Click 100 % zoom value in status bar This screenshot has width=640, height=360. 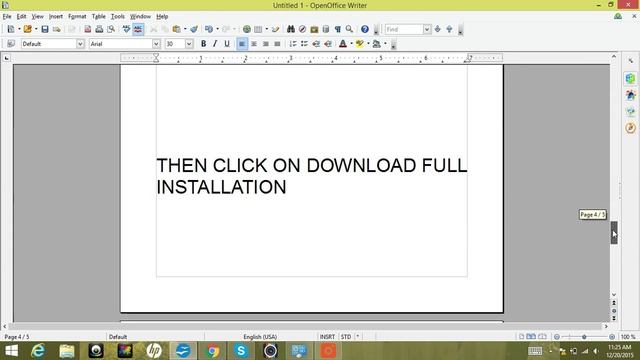pos(628,337)
